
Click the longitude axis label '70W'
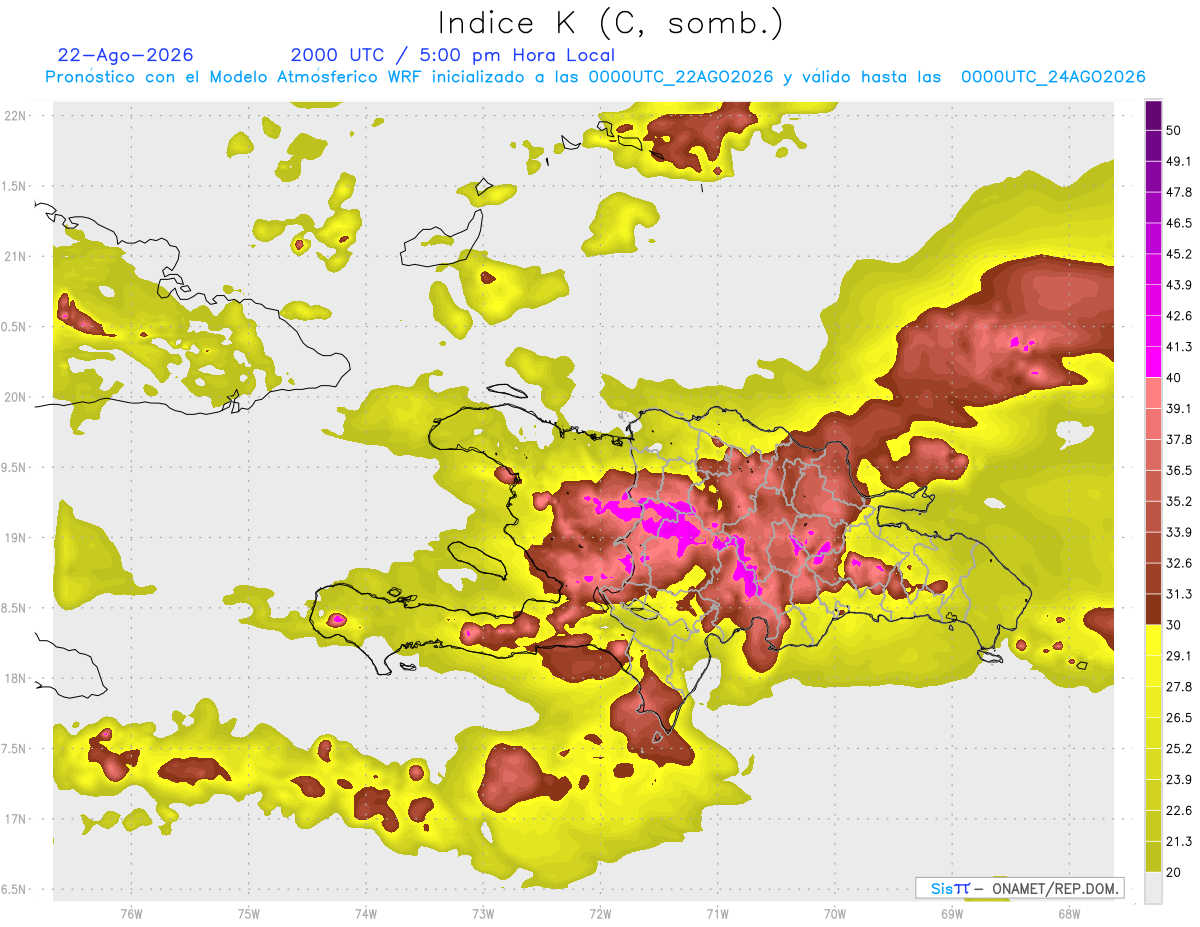pyautogui.click(x=834, y=914)
